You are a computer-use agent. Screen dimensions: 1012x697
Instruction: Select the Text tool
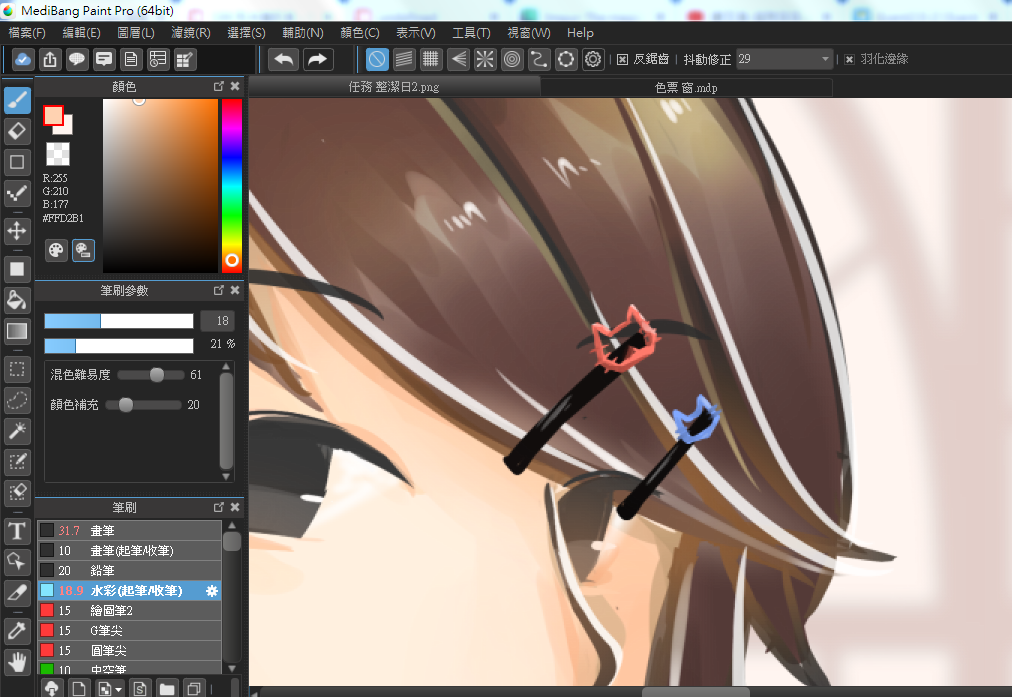coord(17,531)
